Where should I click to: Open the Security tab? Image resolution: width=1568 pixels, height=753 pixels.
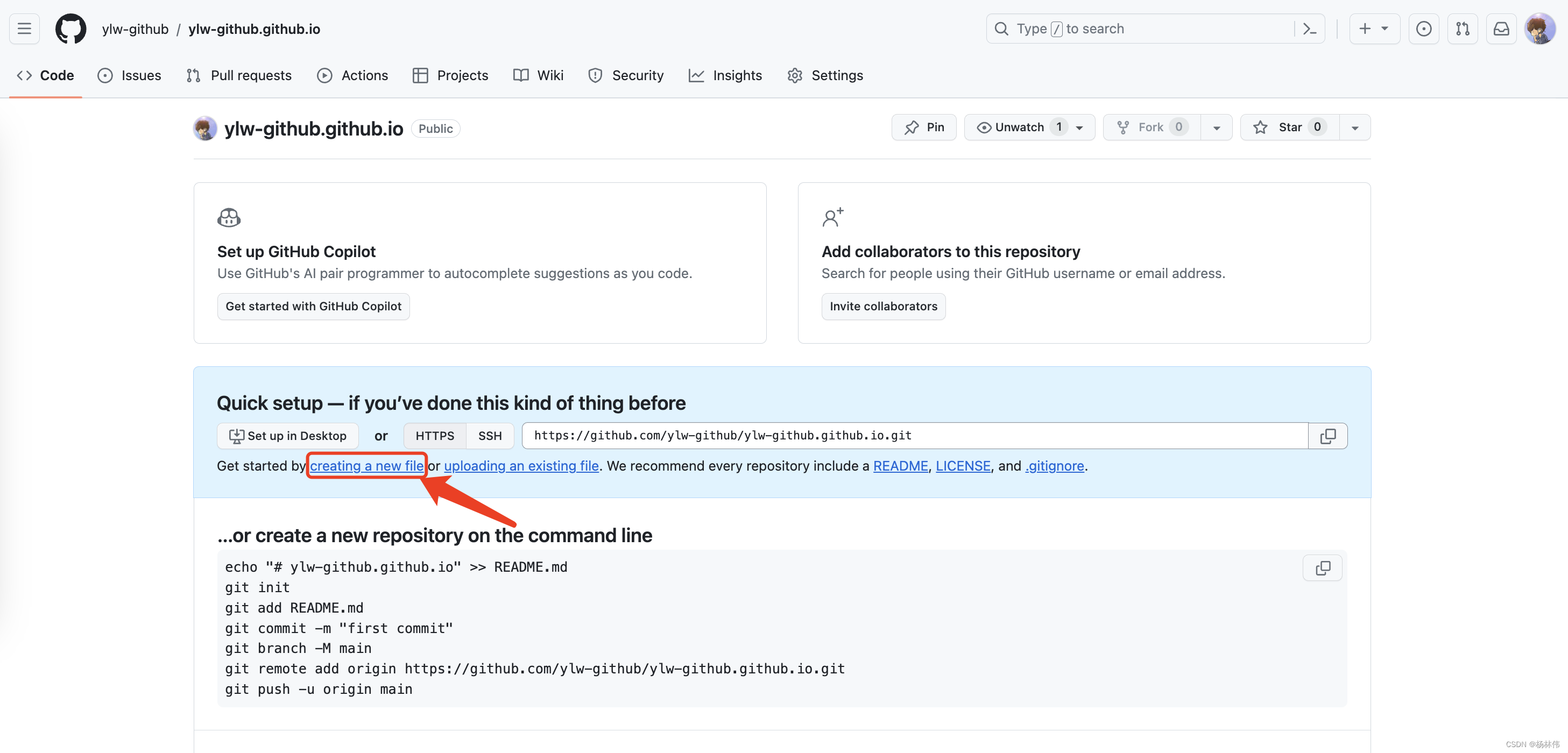[x=626, y=75]
